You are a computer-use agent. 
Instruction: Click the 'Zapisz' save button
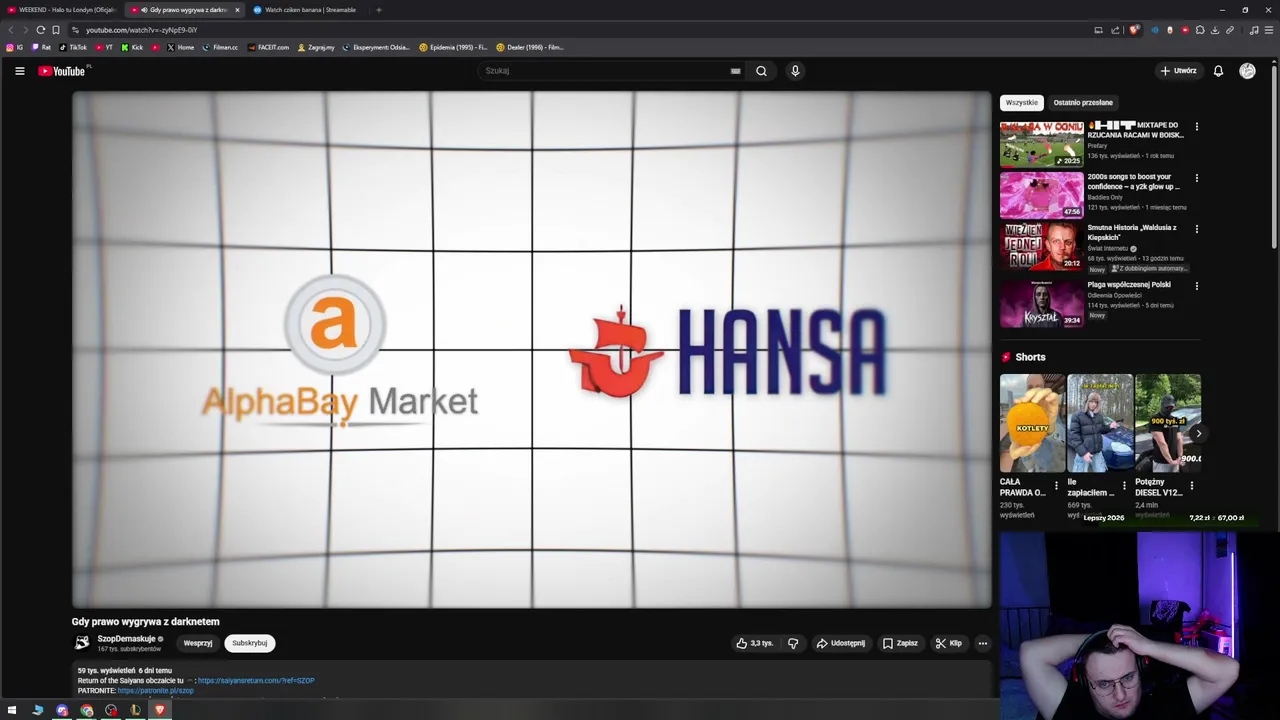point(900,643)
